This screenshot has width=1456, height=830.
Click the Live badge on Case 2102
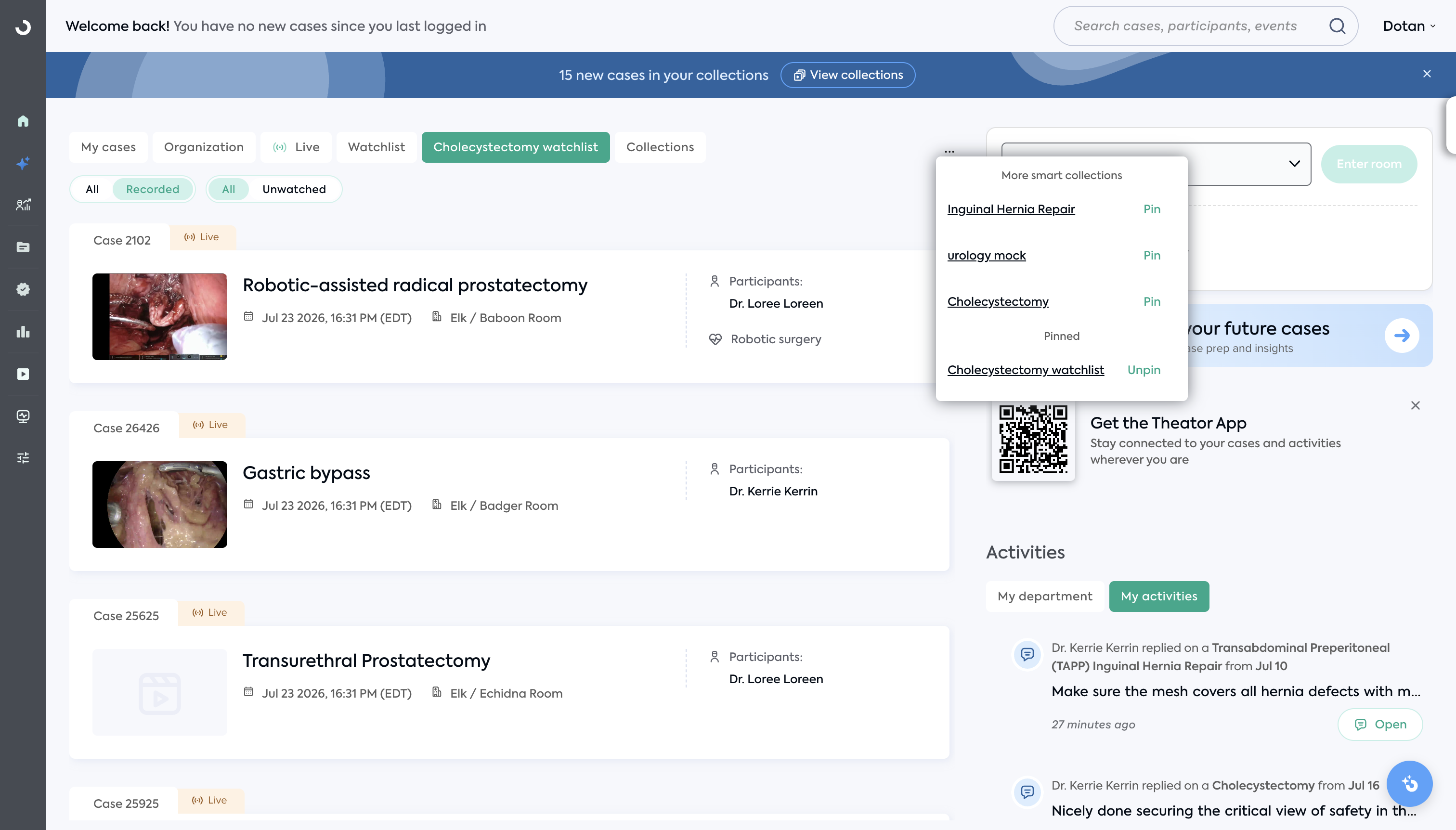pos(202,237)
